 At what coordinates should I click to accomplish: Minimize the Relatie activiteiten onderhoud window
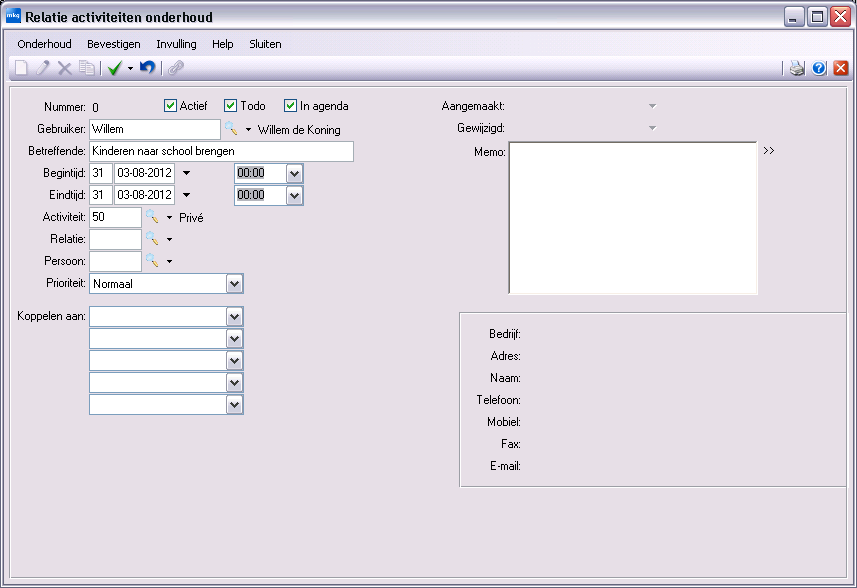pyautogui.click(x=794, y=17)
